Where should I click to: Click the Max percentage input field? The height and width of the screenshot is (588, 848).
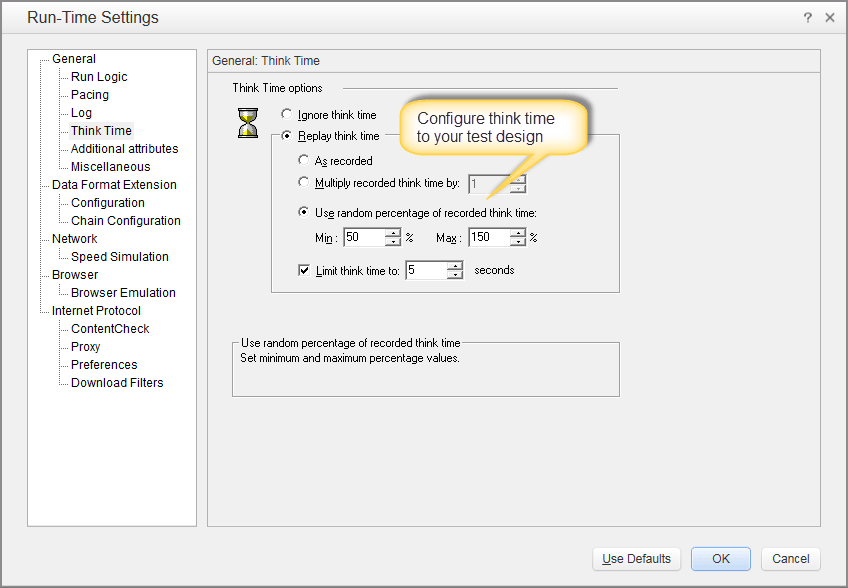489,238
